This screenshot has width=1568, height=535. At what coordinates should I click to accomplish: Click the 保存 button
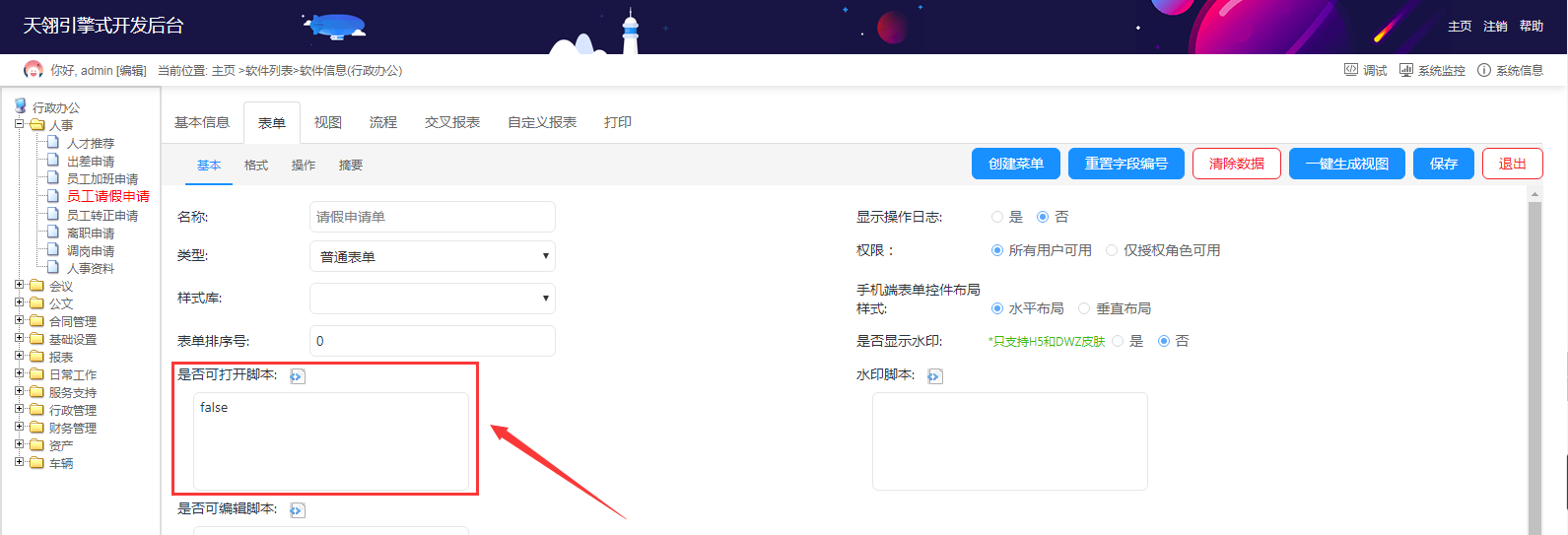1444,164
